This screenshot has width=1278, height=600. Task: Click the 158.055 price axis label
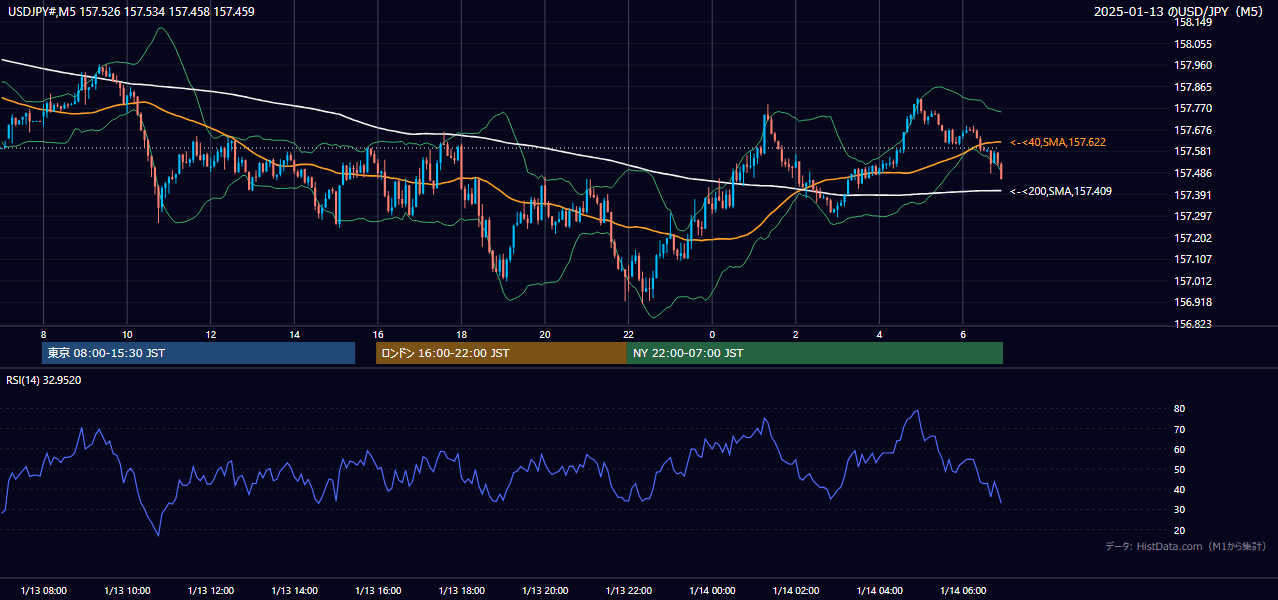1192,44
